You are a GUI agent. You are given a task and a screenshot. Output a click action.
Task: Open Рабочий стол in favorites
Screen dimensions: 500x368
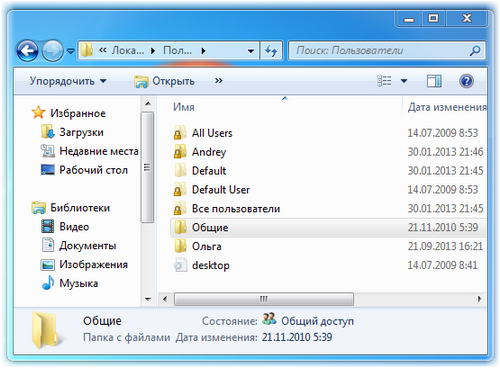[84, 170]
